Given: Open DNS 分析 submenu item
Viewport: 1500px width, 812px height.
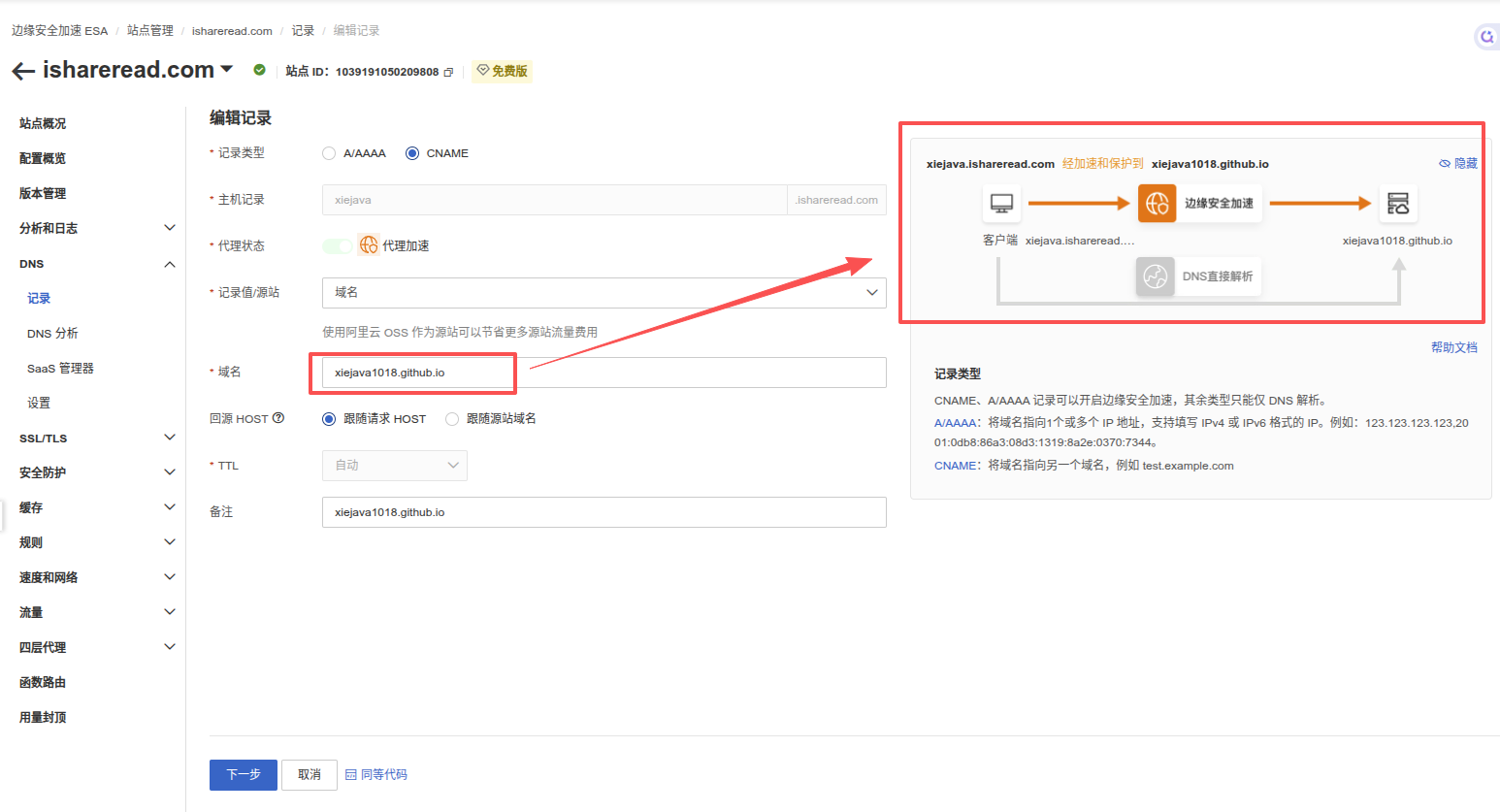Looking at the screenshot, I should pyautogui.click(x=52, y=333).
